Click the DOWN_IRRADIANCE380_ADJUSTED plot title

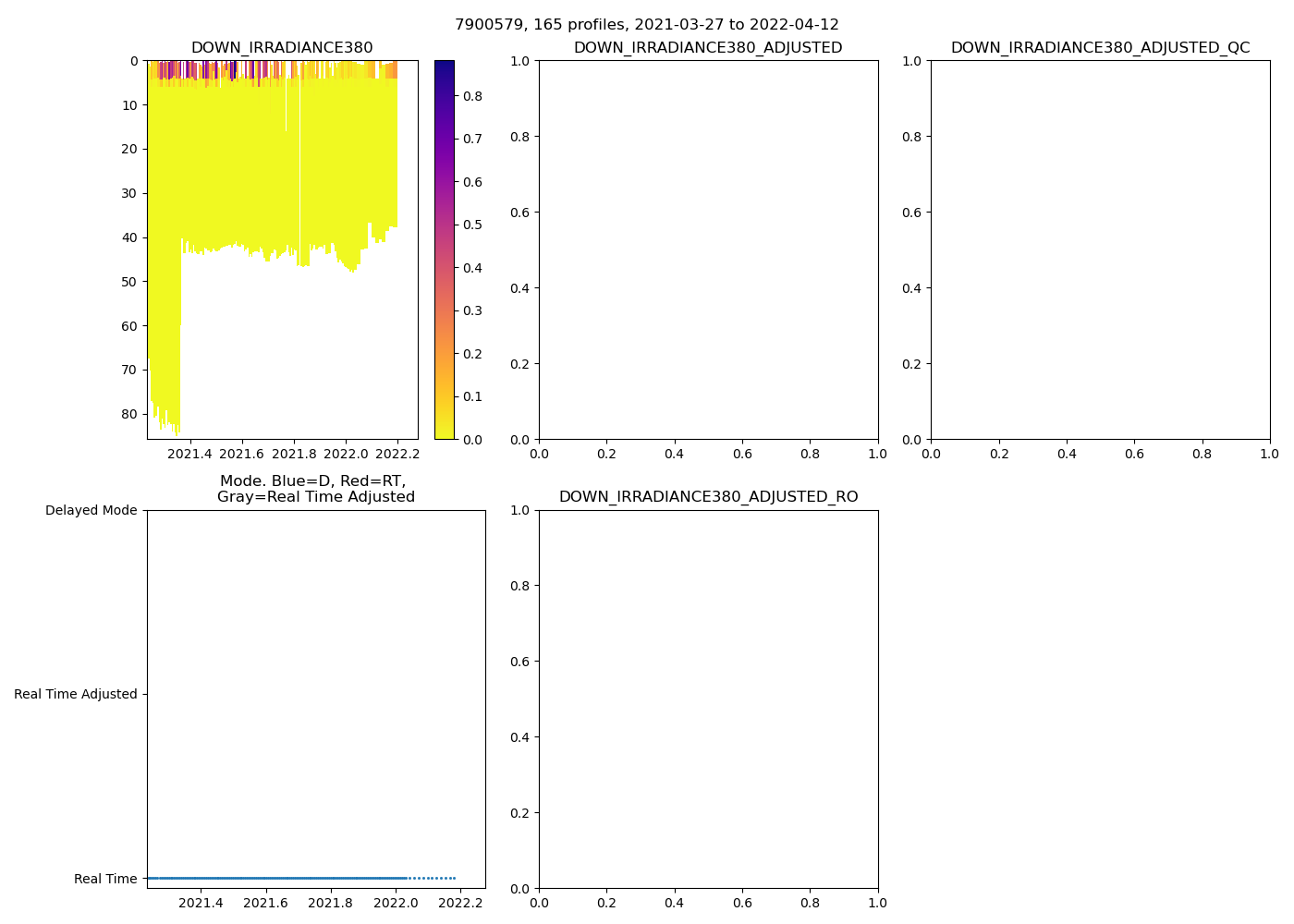pos(708,48)
